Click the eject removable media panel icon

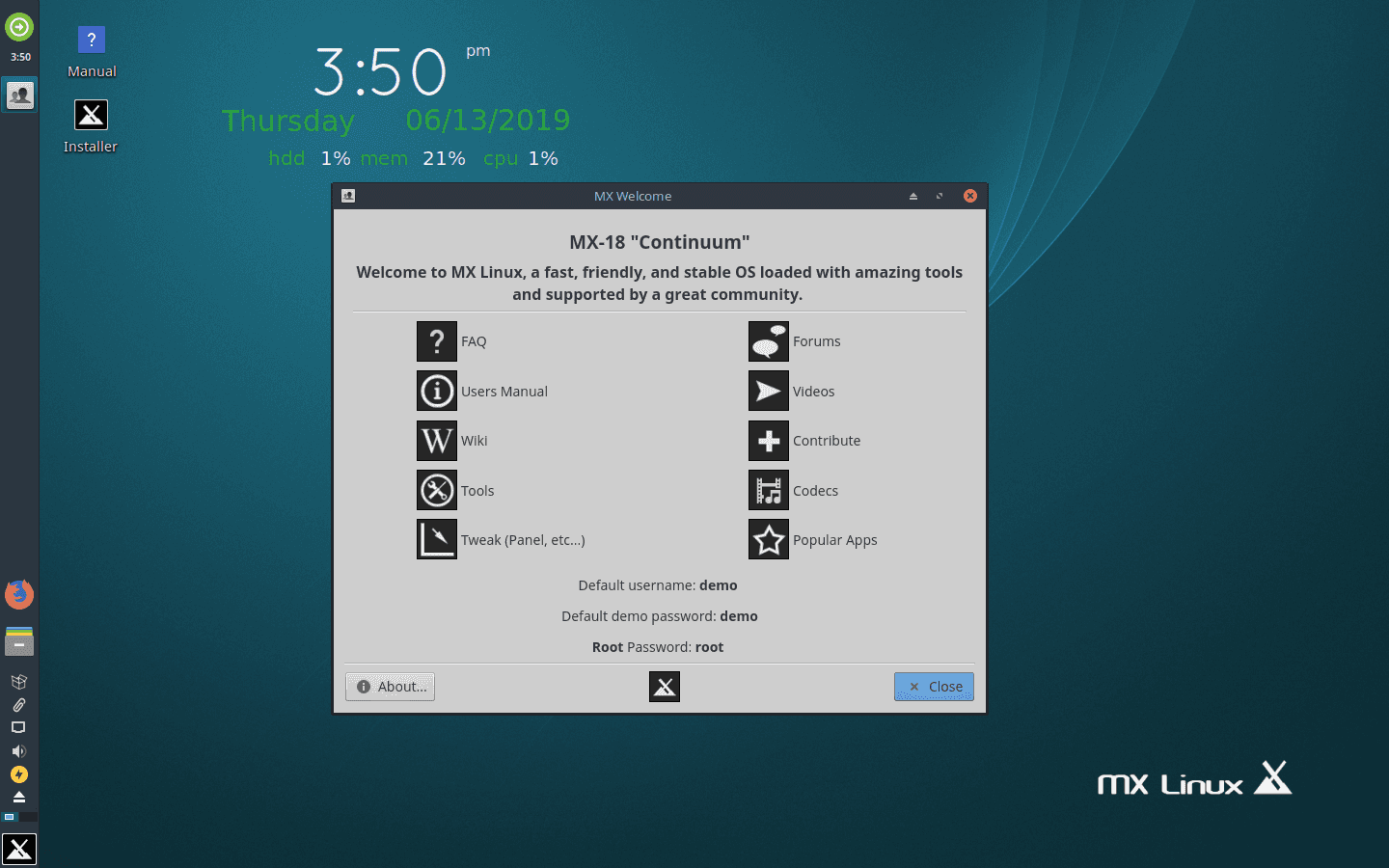tap(18, 798)
